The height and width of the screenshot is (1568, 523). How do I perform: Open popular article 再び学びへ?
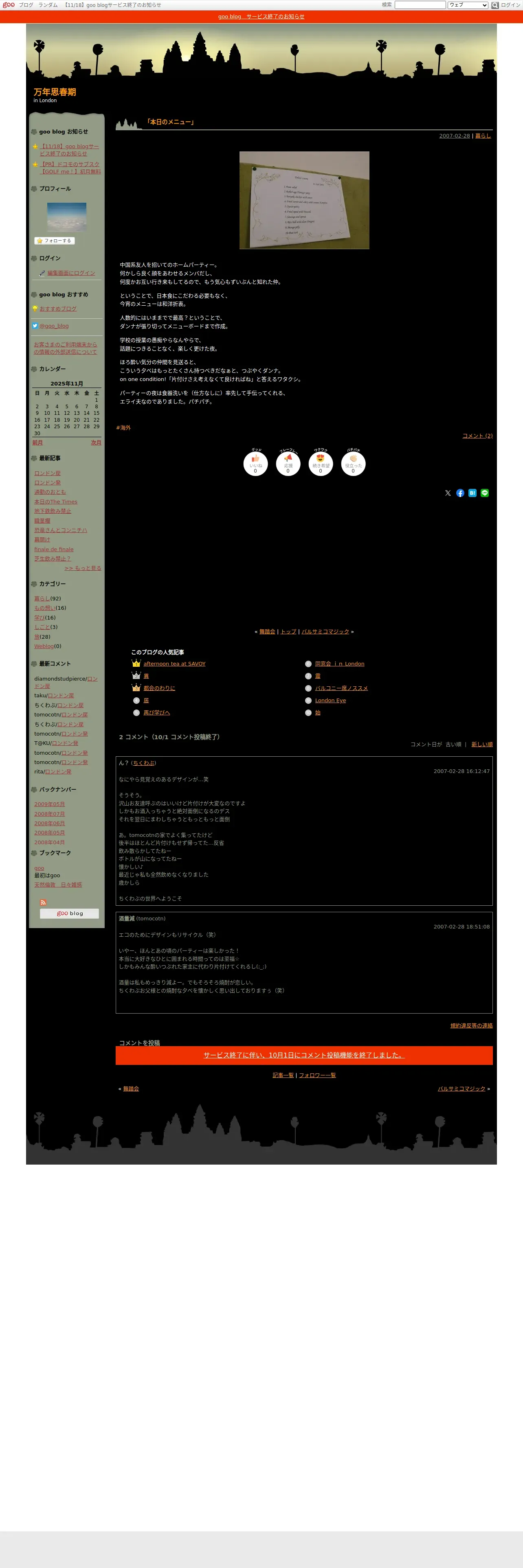click(157, 713)
